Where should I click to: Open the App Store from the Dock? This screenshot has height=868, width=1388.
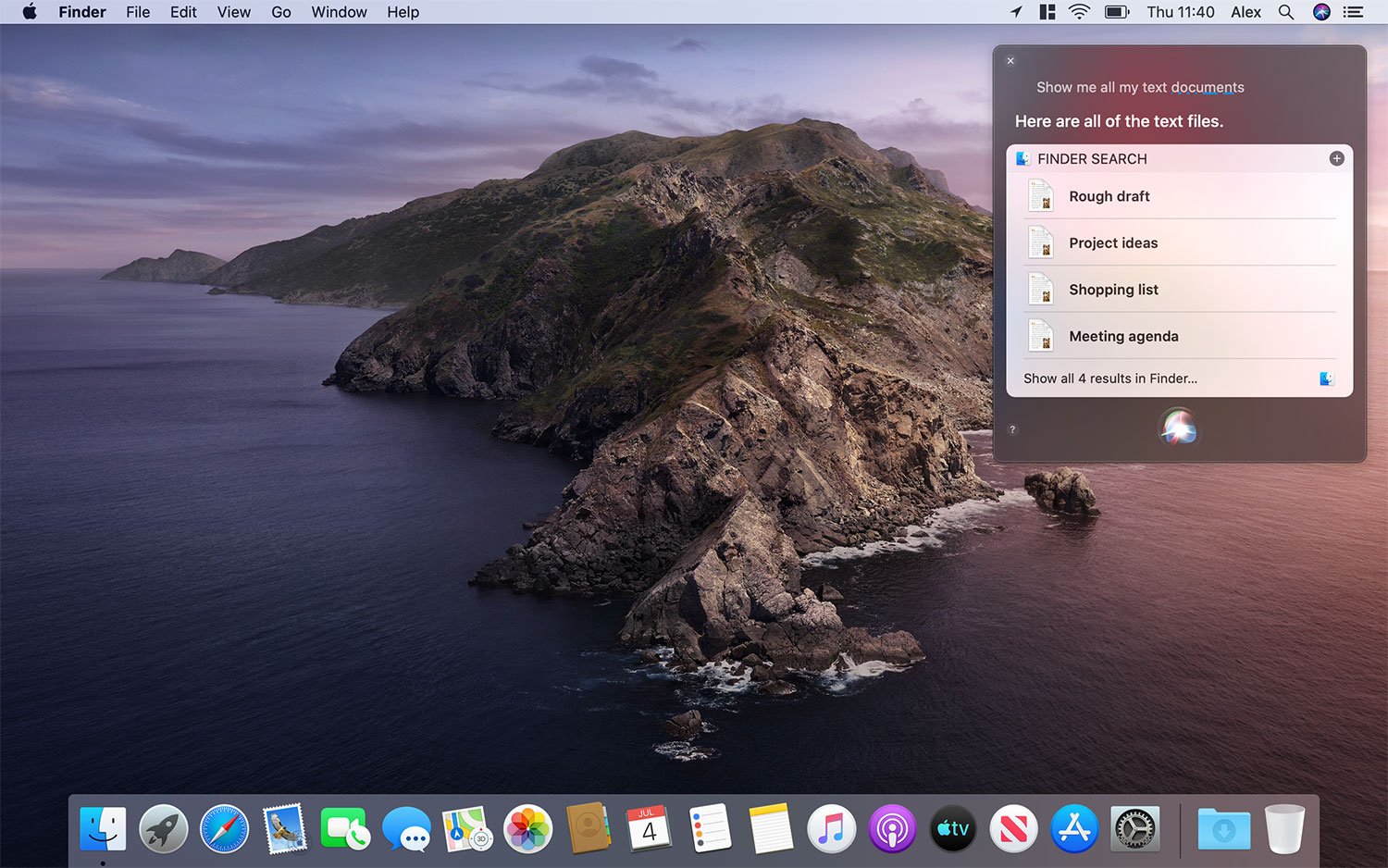point(1073,828)
